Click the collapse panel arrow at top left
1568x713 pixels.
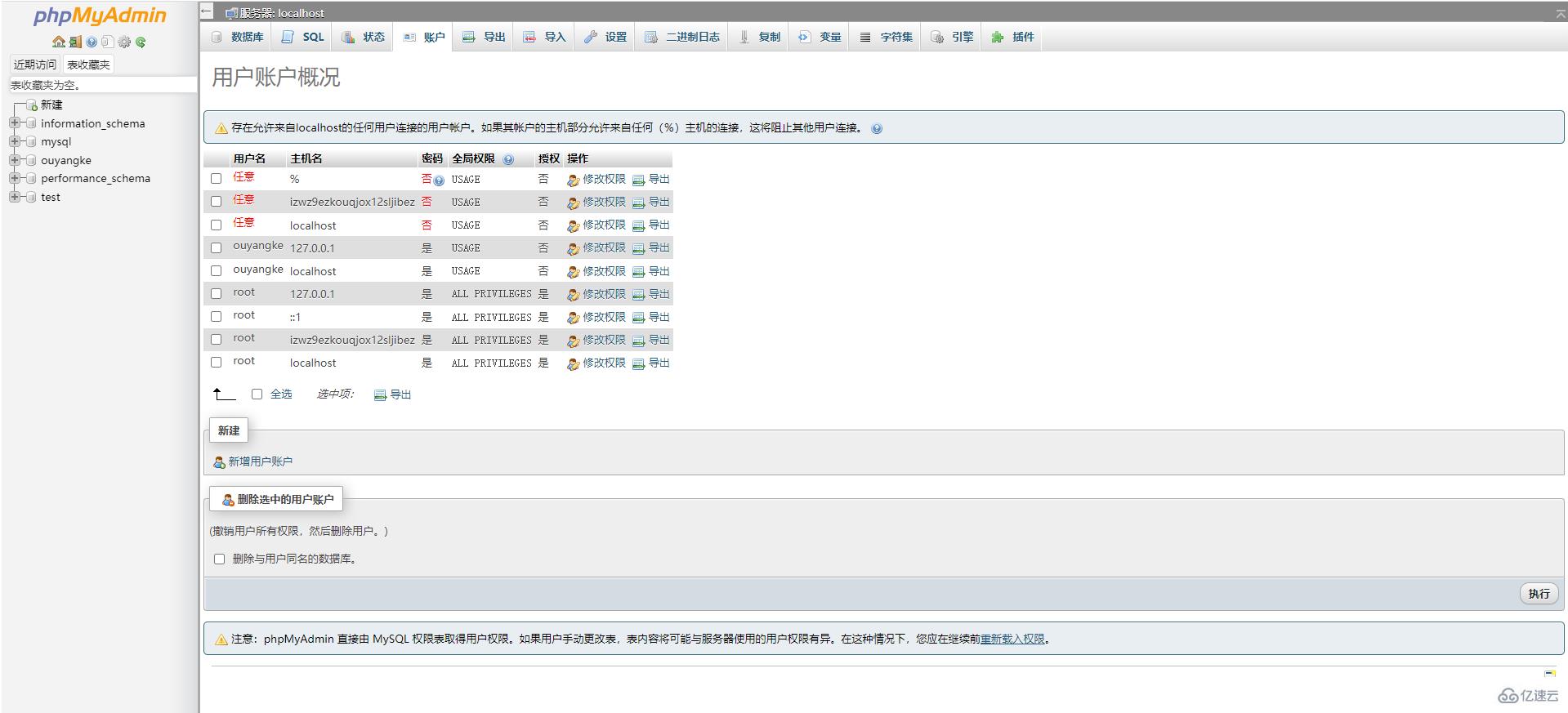click(x=207, y=12)
